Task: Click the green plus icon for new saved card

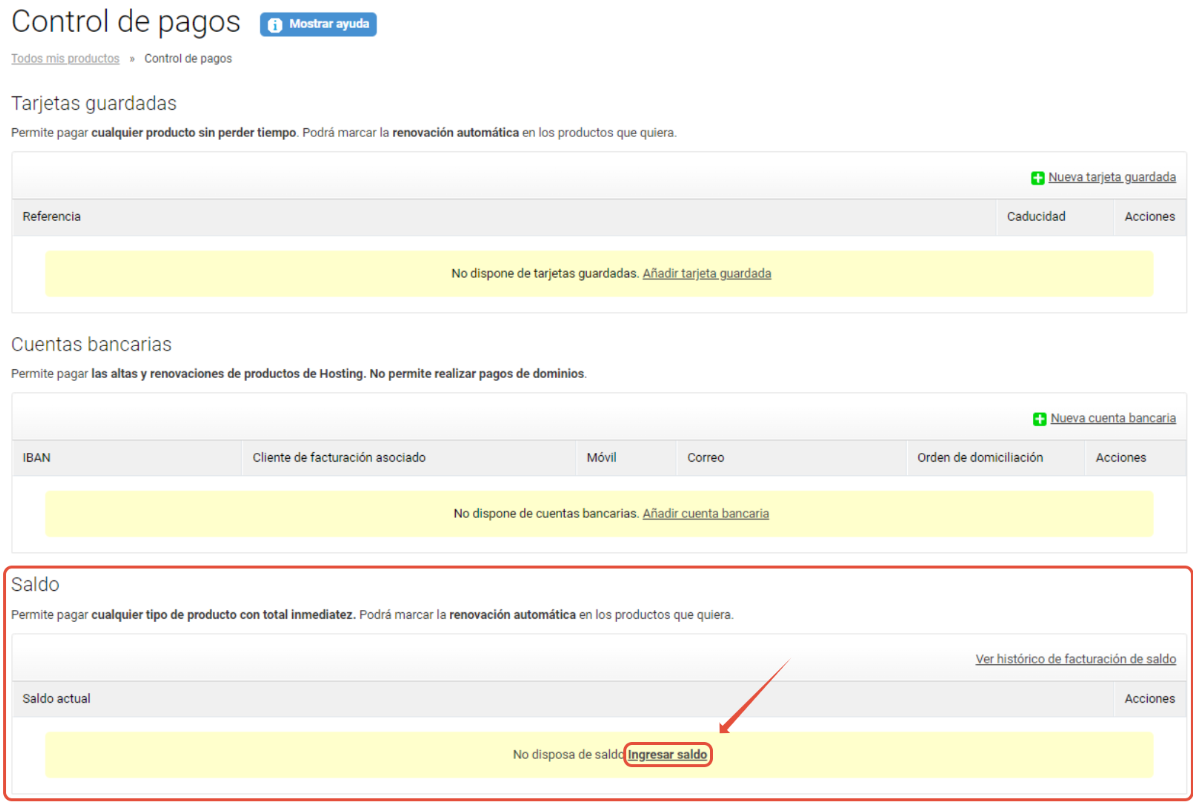Action: [1038, 178]
